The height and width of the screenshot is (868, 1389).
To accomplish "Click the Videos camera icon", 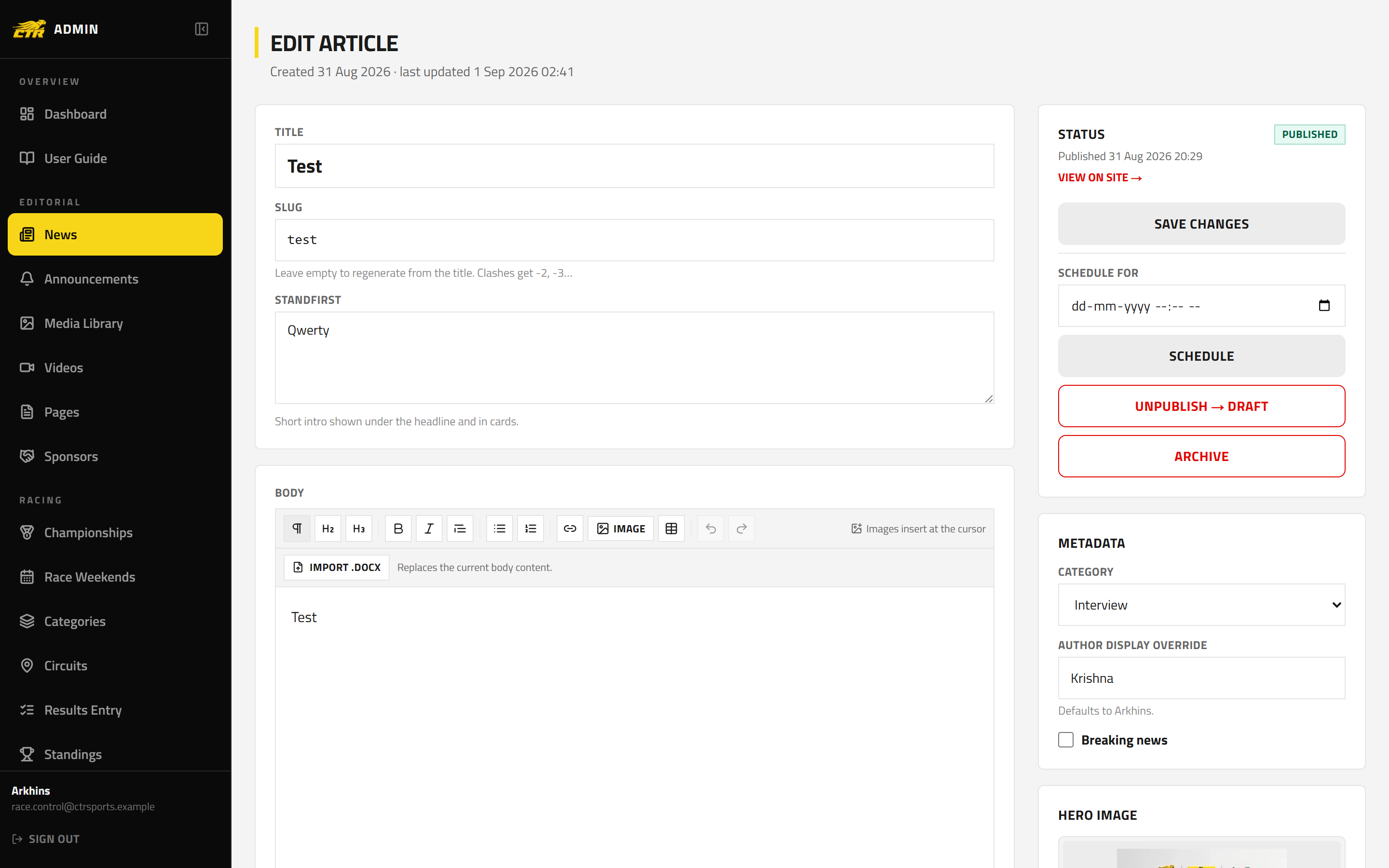I will pyautogui.click(x=27, y=367).
